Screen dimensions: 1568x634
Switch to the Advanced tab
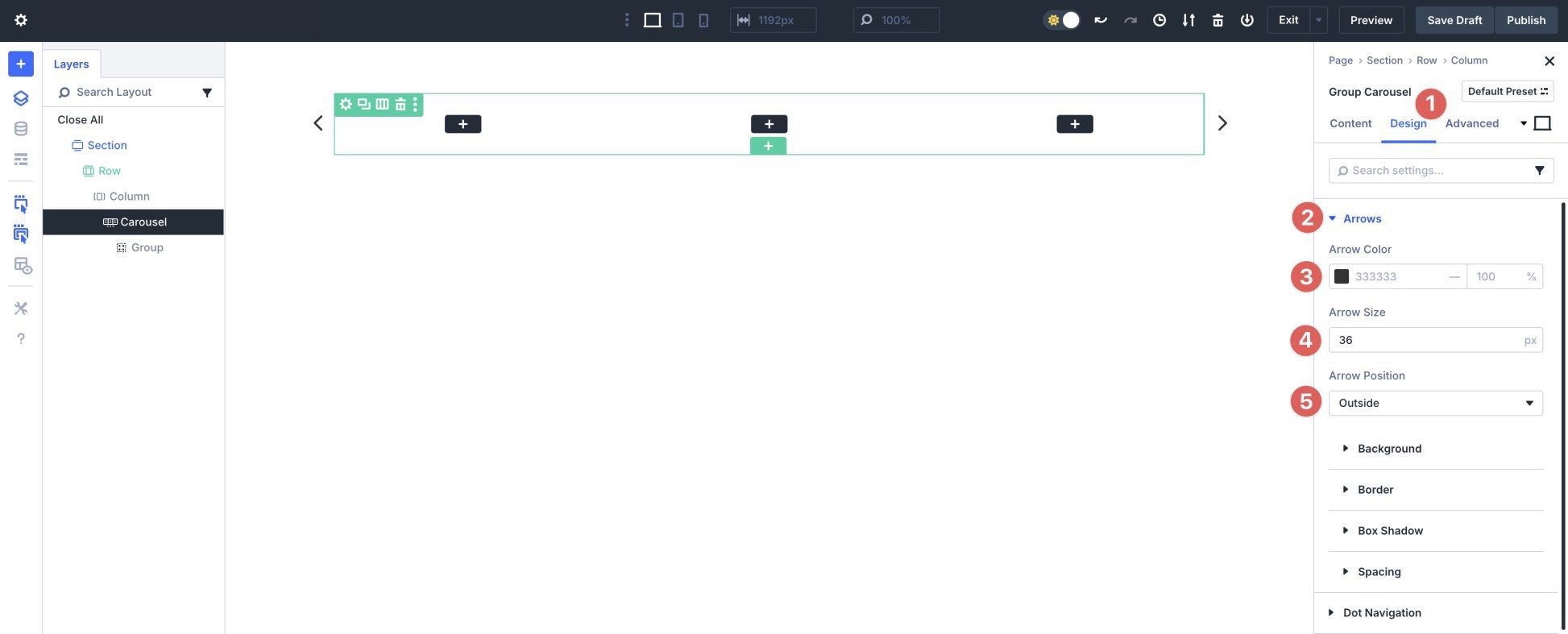click(x=1471, y=123)
